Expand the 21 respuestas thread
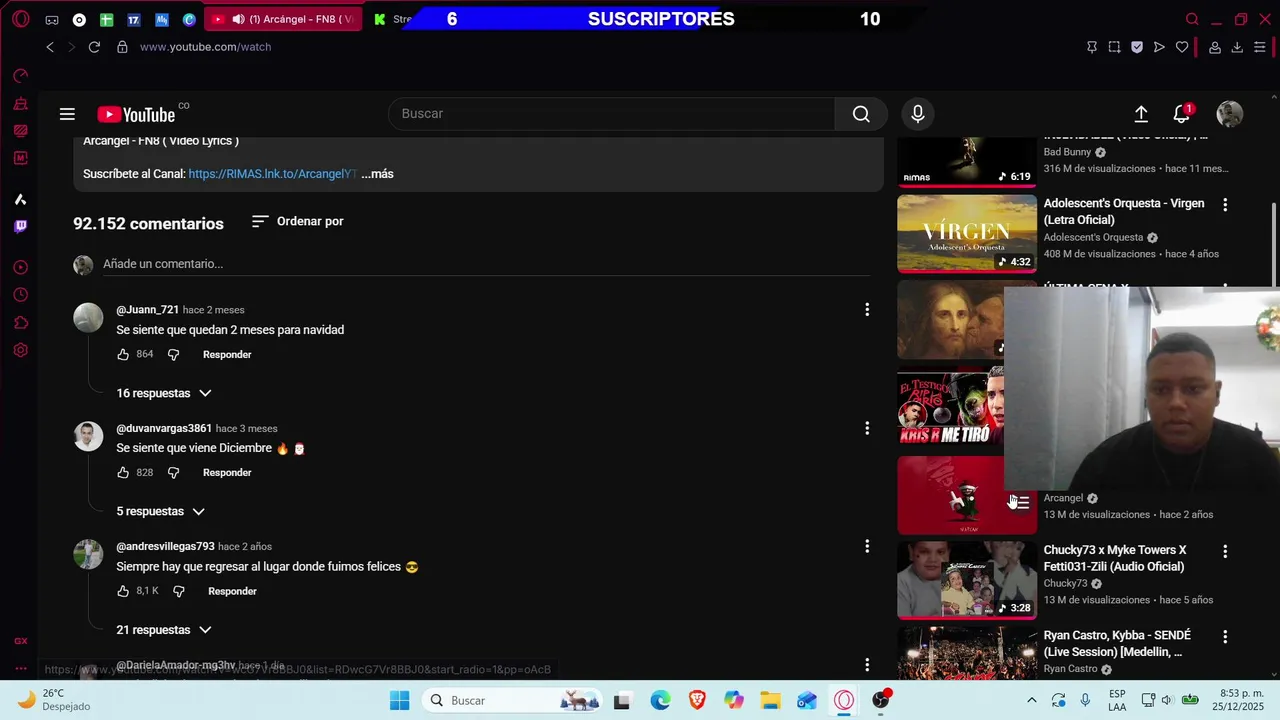The image size is (1280, 720). (x=164, y=630)
